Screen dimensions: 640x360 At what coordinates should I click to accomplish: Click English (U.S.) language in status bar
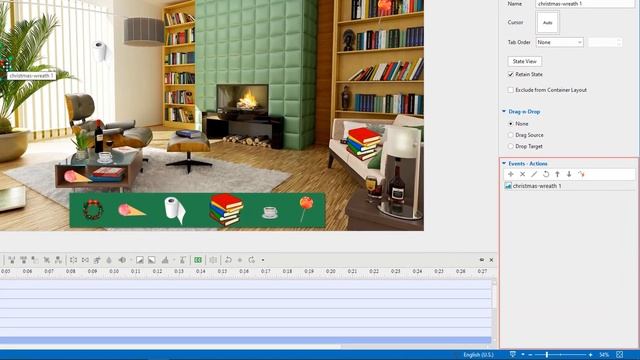[478, 355]
